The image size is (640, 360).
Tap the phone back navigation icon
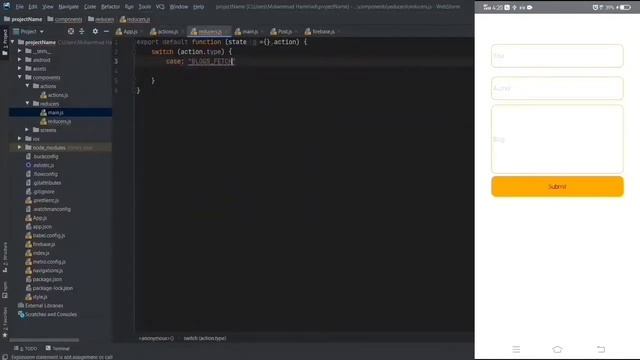(x=601, y=349)
